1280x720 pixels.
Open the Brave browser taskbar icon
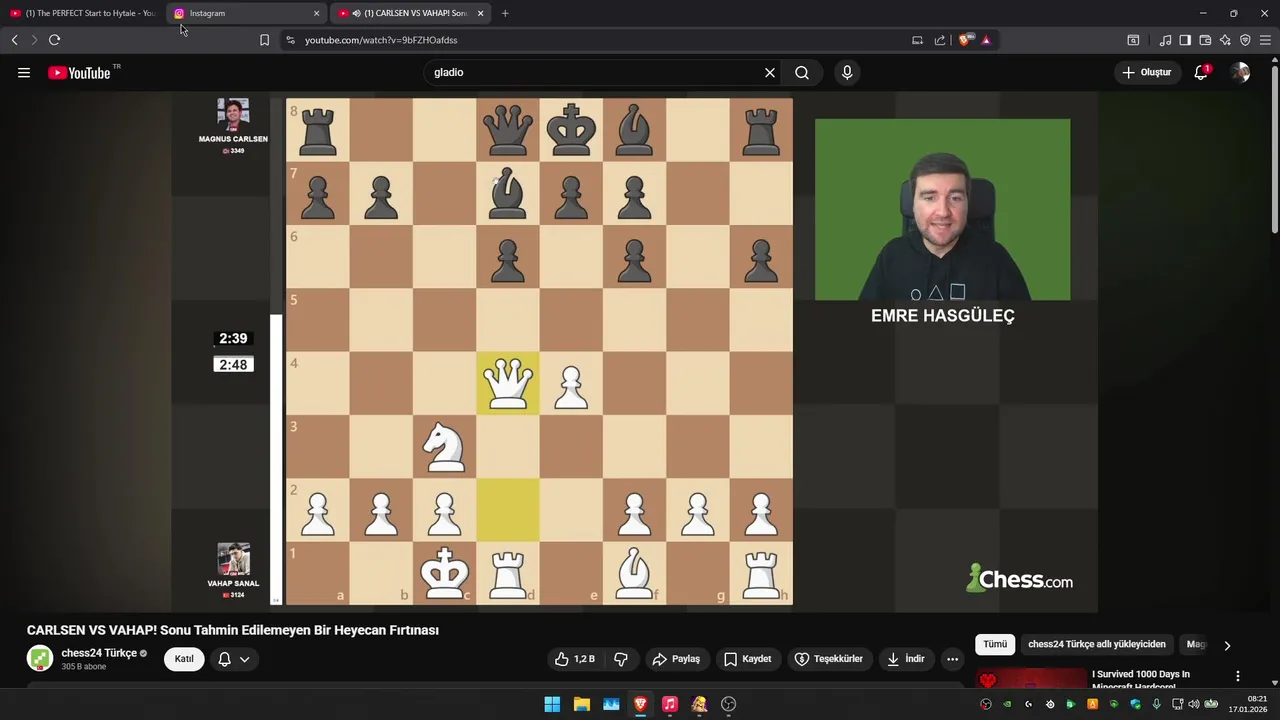tap(641, 704)
